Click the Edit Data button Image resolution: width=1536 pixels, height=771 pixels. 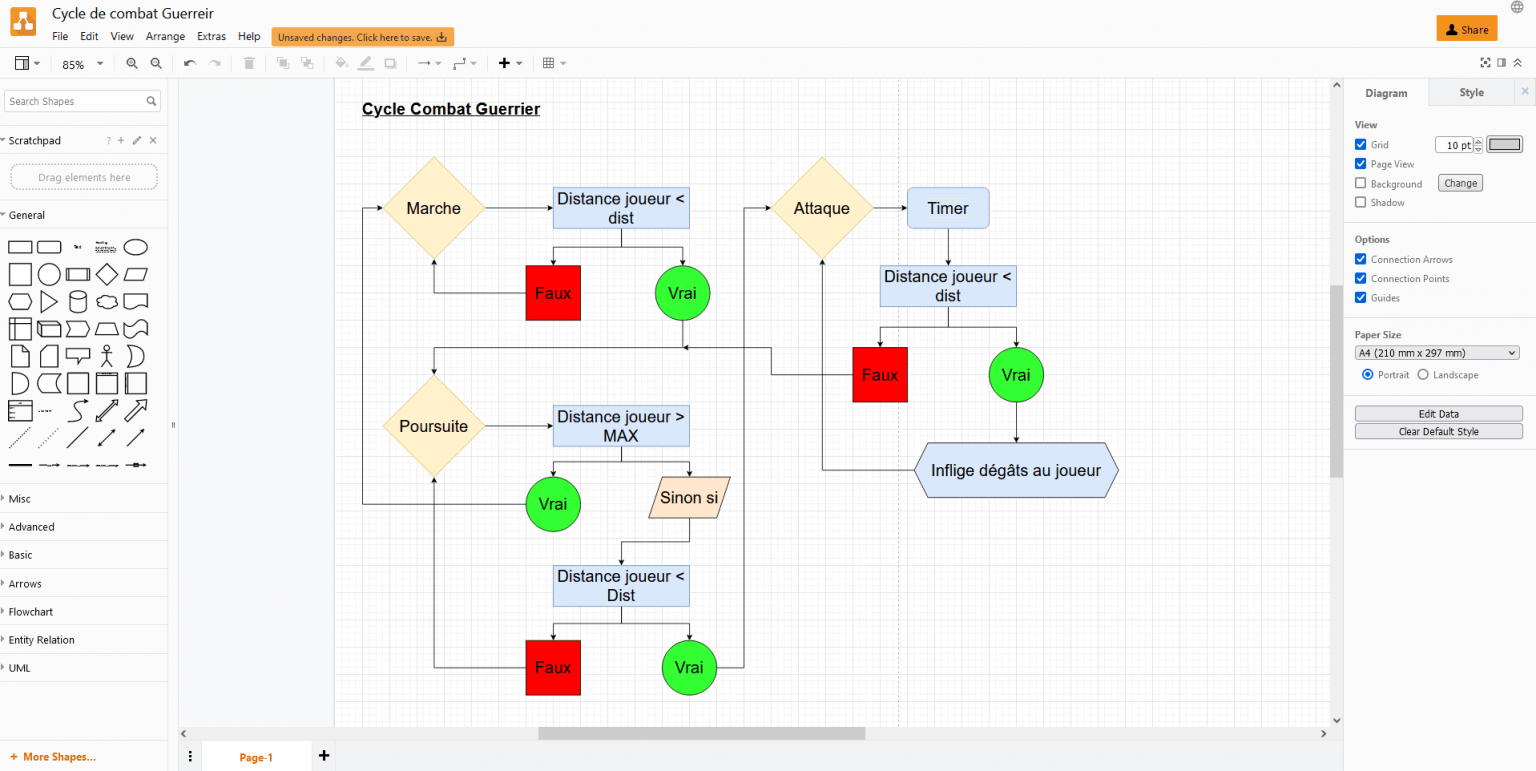(x=1437, y=413)
